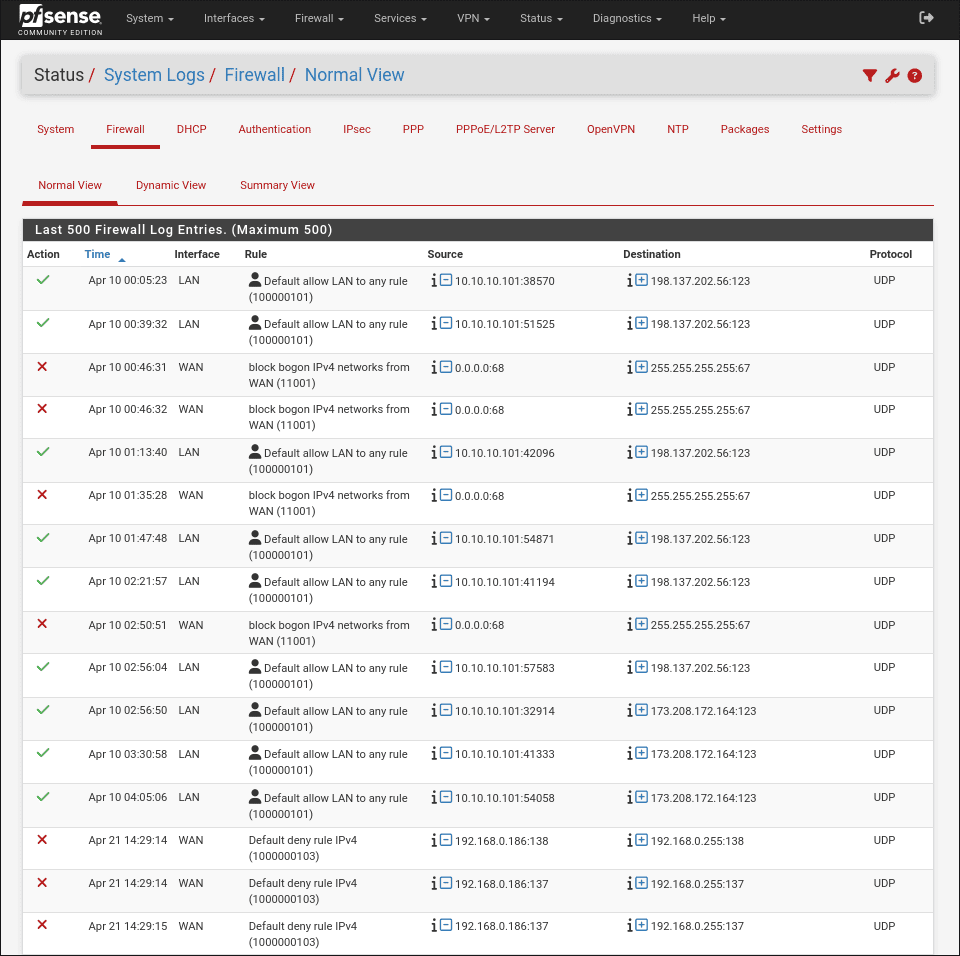The height and width of the screenshot is (956, 960).
Task: Switch to the OpenVPN tab
Action: [611, 129]
